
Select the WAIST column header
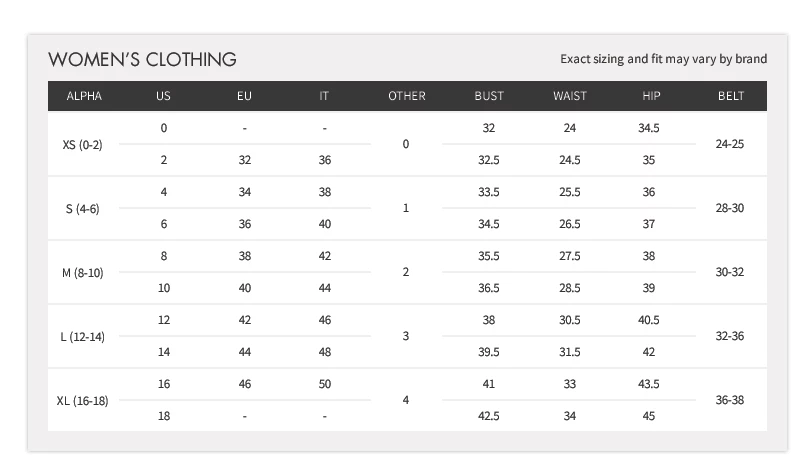point(570,96)
